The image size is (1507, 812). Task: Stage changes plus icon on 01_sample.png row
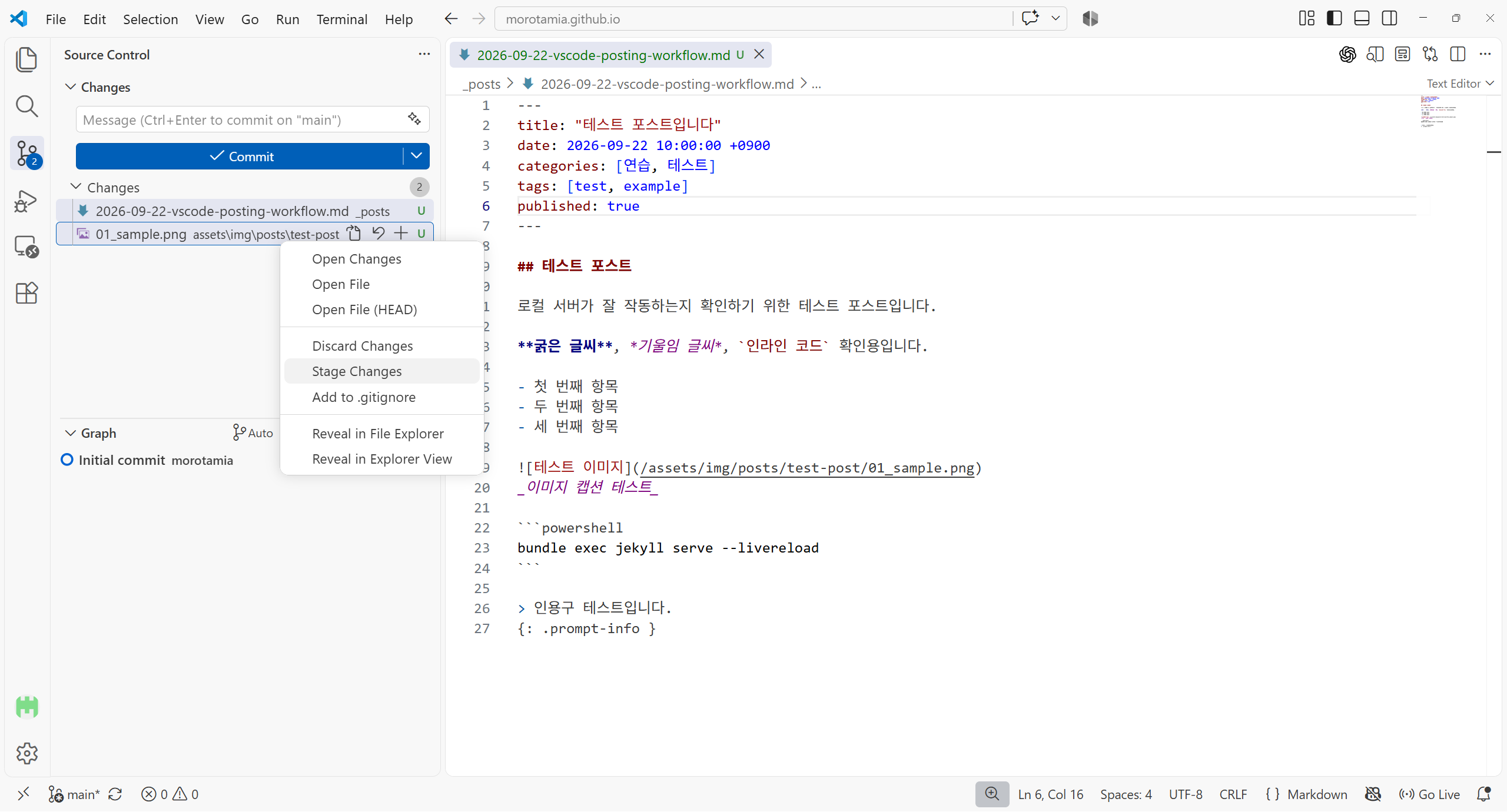[x=401, y=234]
